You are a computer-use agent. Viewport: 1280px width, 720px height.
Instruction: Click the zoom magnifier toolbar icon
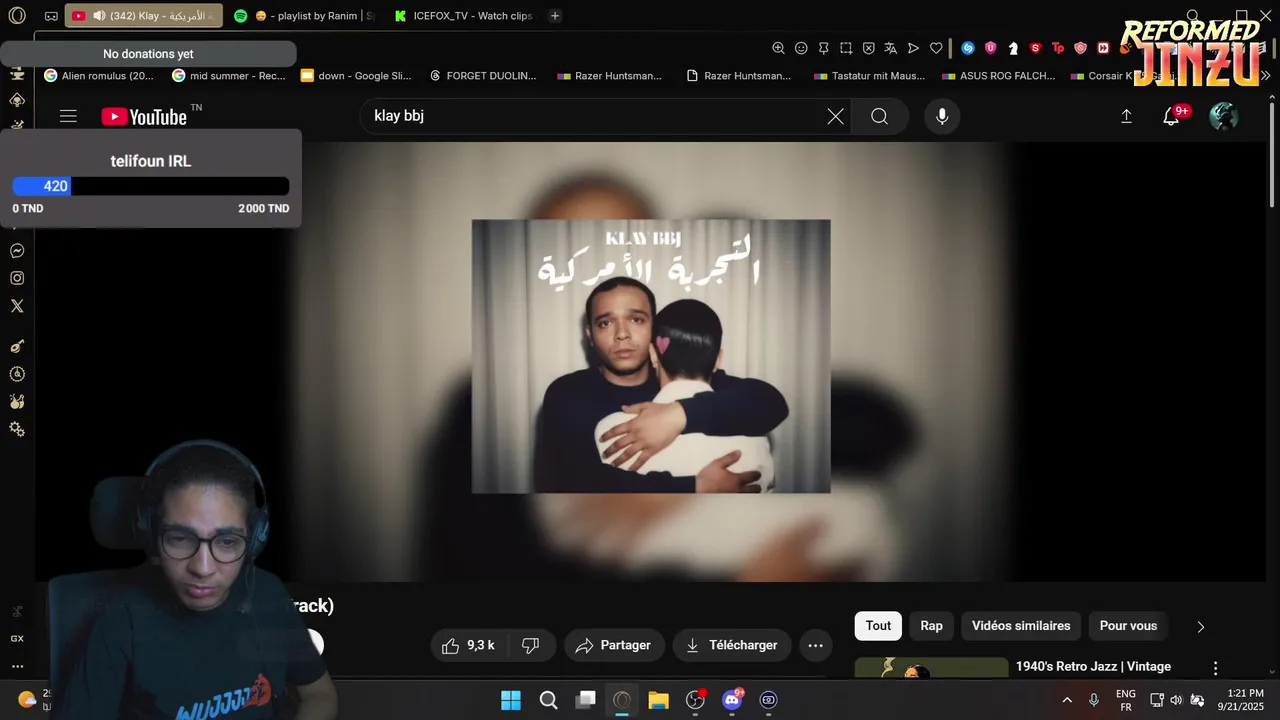coord(779,48)
